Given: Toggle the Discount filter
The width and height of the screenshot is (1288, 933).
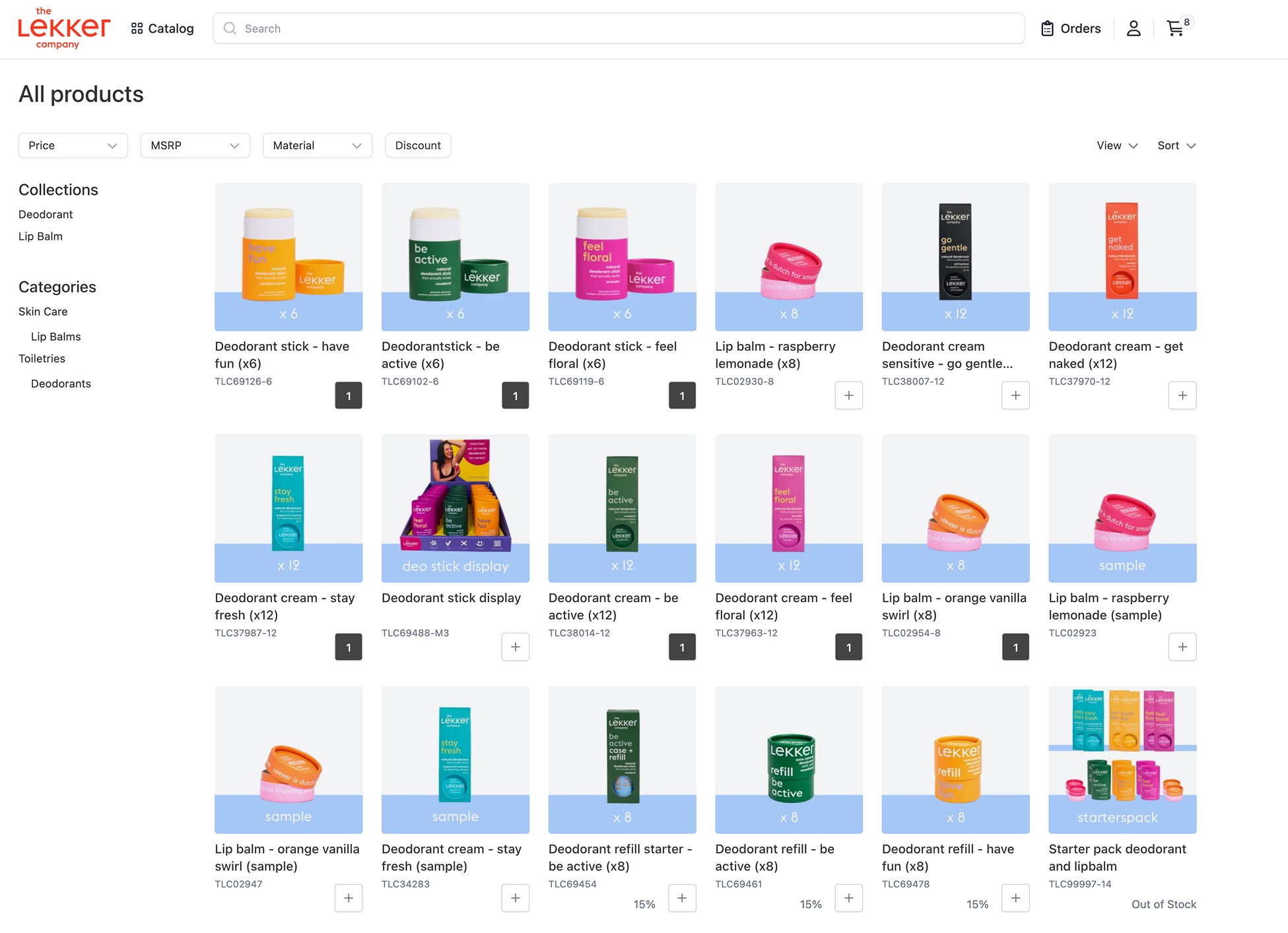Looking at the screenshot, I should [x=417, y=145].
